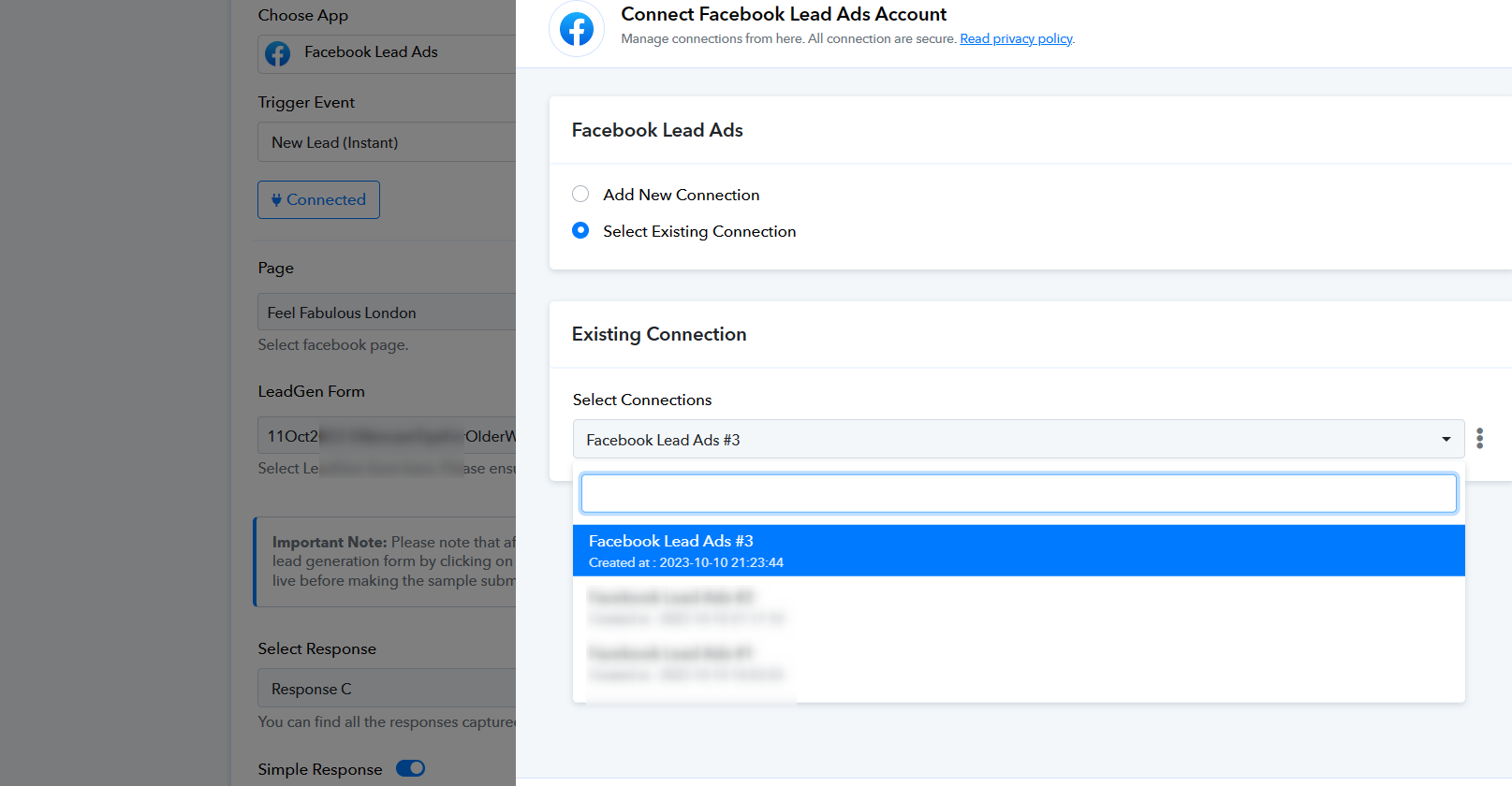
Task: Open the Choose App dropdown showing Facebook Lead Ads
Action: 387,53
